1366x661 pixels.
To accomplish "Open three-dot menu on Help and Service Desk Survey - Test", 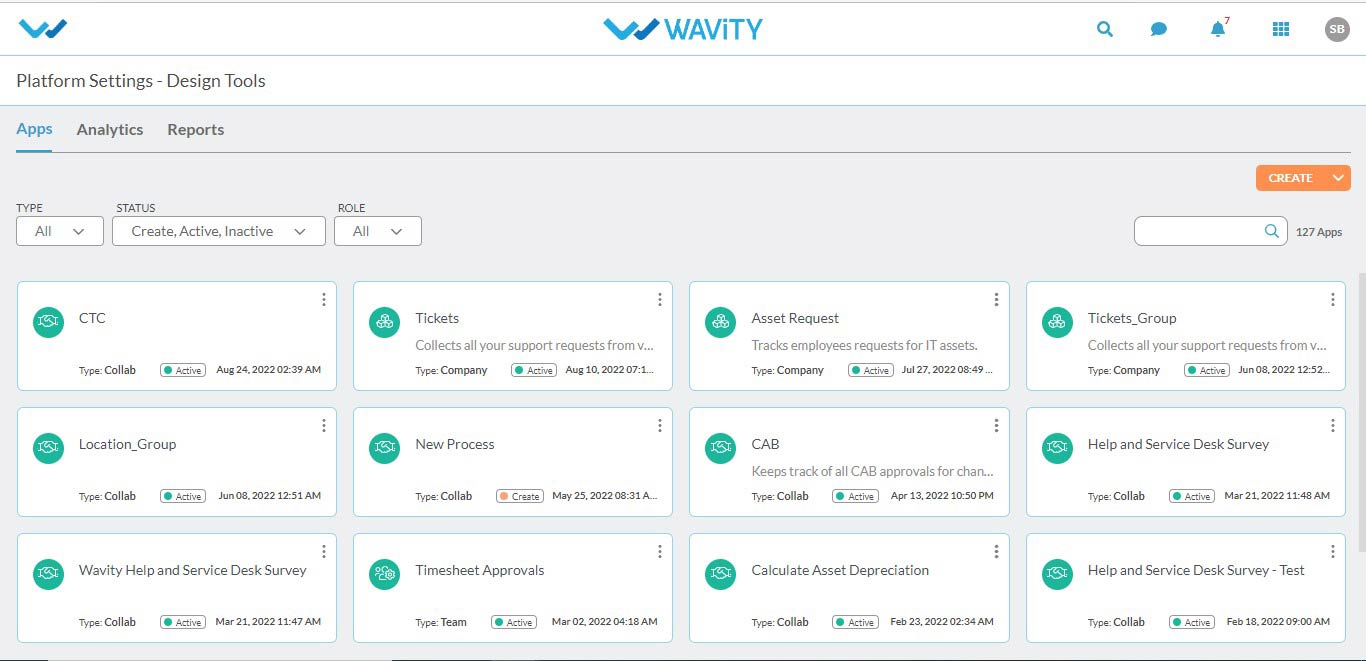I will [x=1333, y=552].
